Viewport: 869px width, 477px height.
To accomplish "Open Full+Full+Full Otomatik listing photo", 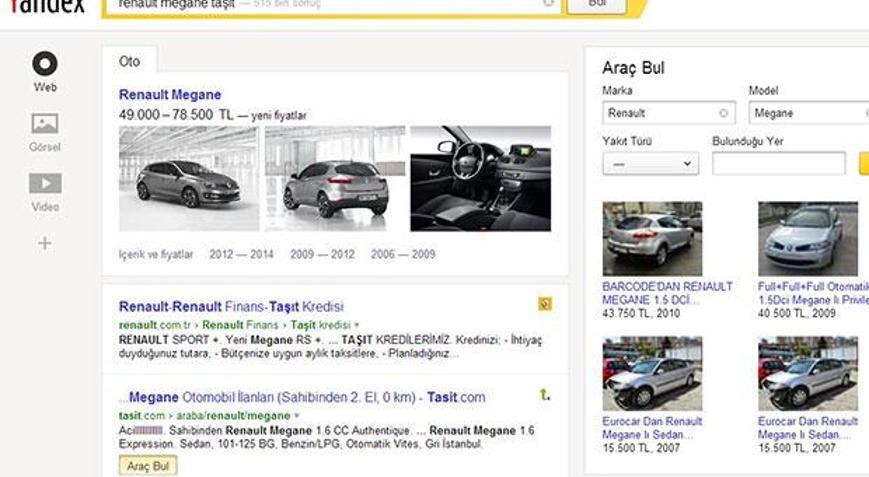I will click(808, 238).
